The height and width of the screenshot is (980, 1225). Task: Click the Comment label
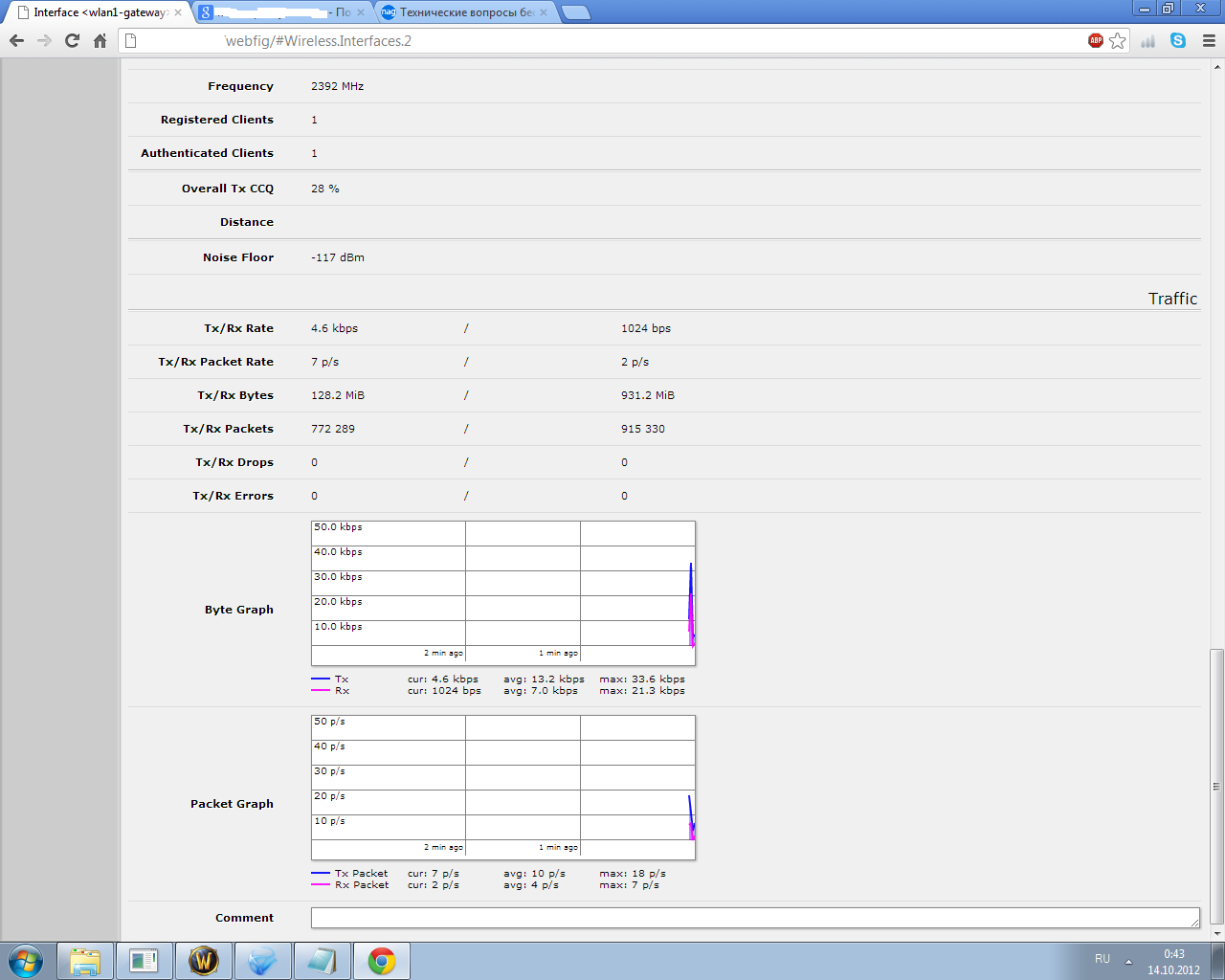tap(244, 918)
